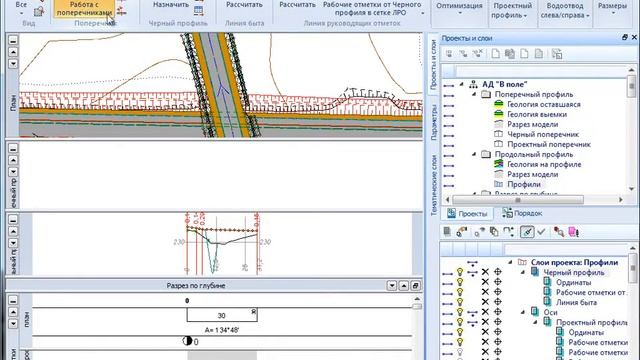Click the tree icon with X in Проекты и слои toolbar
Image resolution: width=640 pixels, height=360 pixels.
pos(478,54)
